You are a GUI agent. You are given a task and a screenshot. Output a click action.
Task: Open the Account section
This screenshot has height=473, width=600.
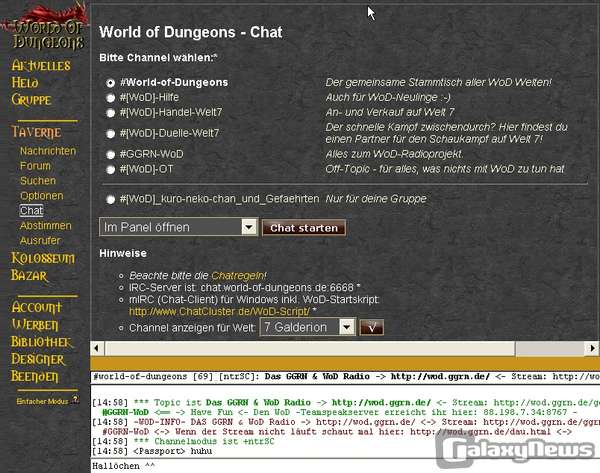click(36, 307)
